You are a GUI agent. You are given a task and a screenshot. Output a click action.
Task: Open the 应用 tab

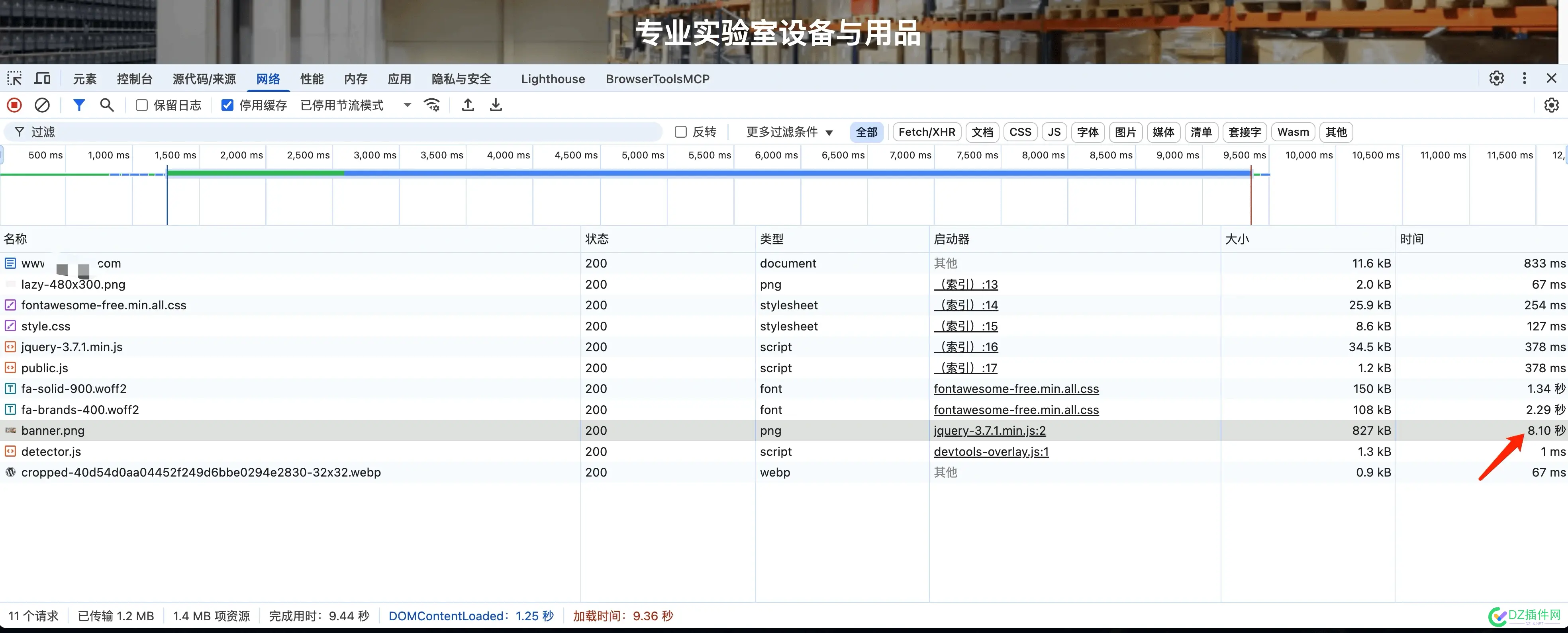pyautogui.click(x=399, y=79)
